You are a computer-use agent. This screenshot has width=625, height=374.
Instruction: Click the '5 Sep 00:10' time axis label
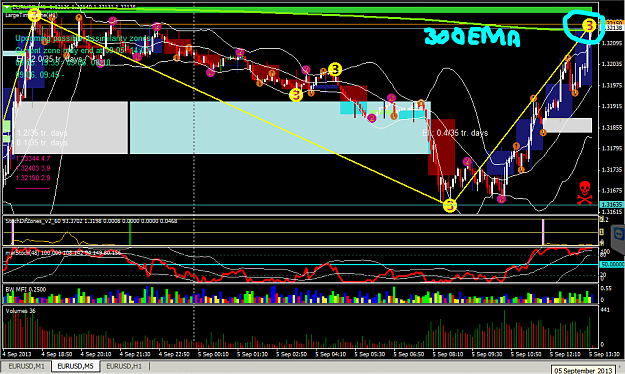[x=213, y=354]
